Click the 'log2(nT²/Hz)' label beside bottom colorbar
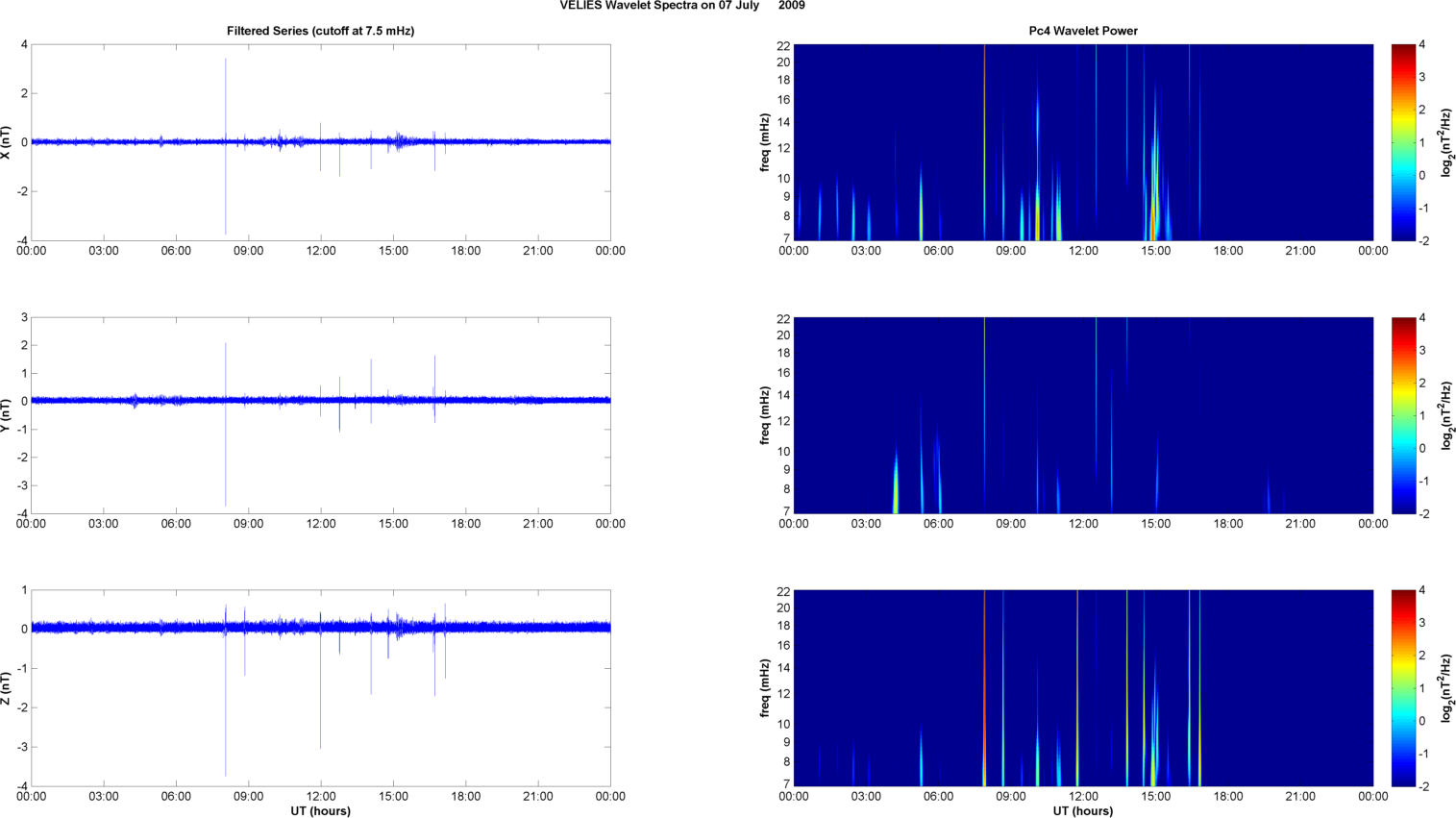1456x818 pixels. coord(1446,688)
